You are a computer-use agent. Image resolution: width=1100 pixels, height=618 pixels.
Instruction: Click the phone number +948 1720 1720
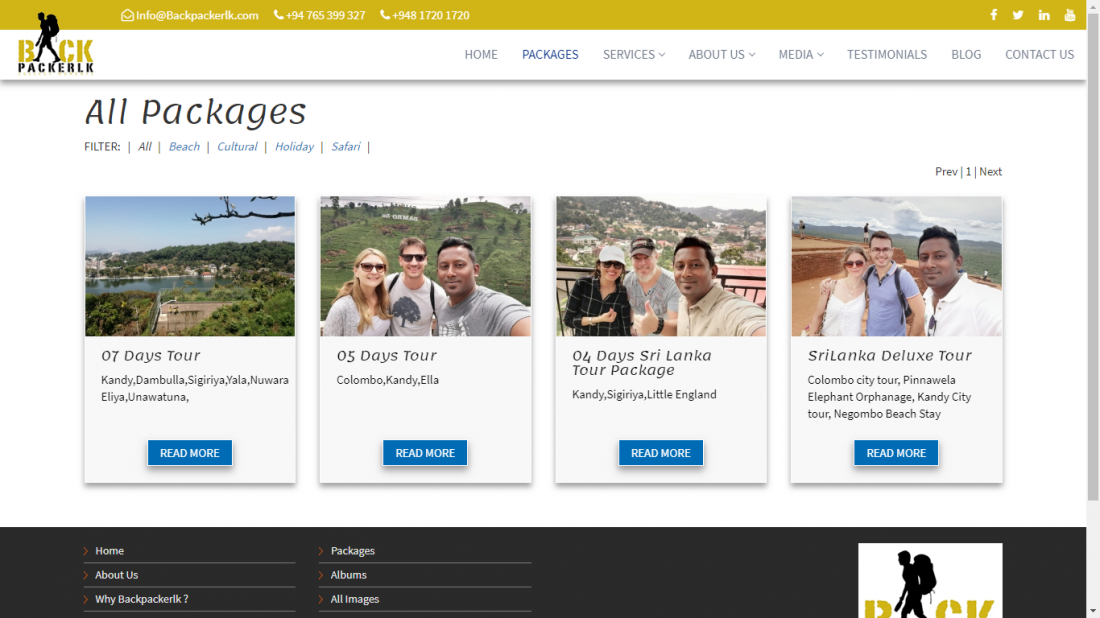[431, 15]
